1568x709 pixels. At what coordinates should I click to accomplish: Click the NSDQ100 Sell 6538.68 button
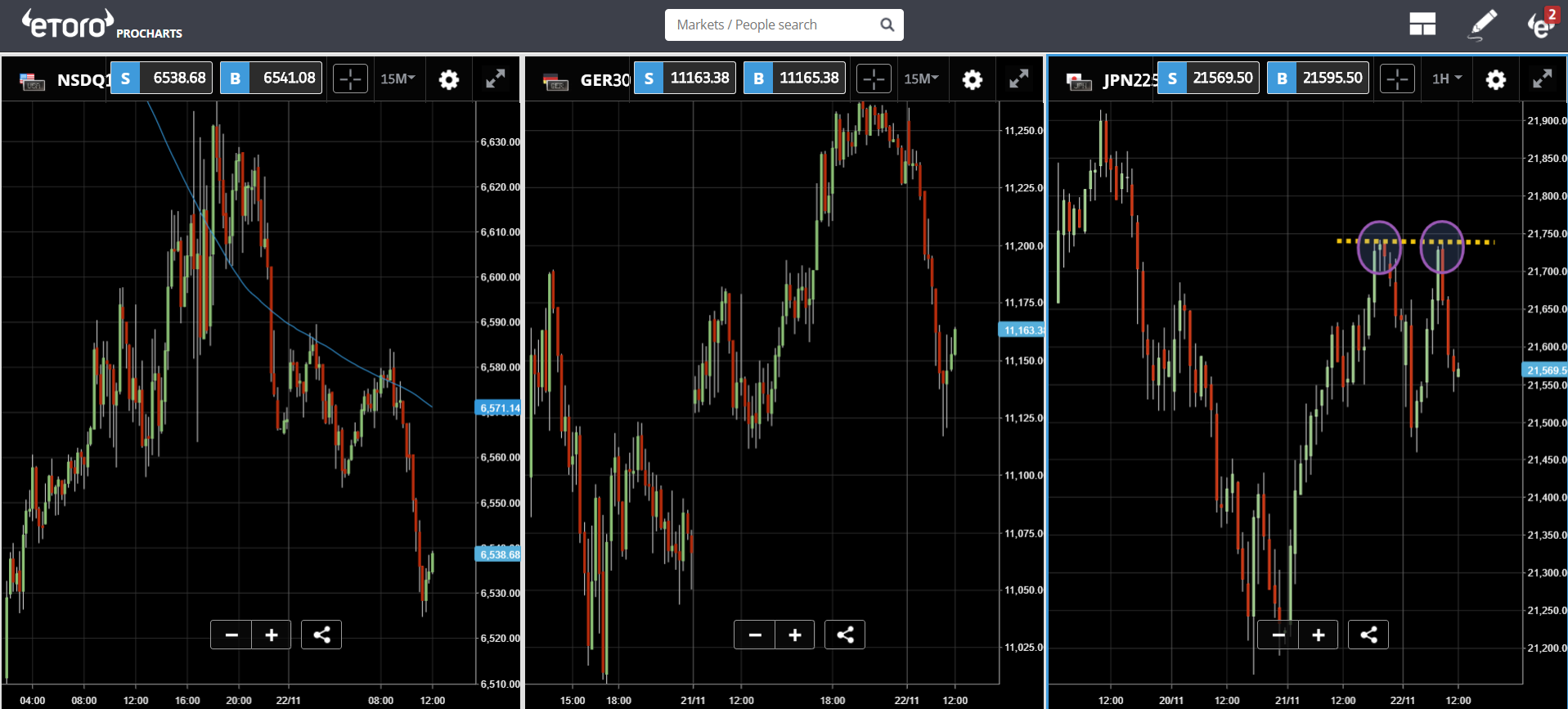(161, 78)
